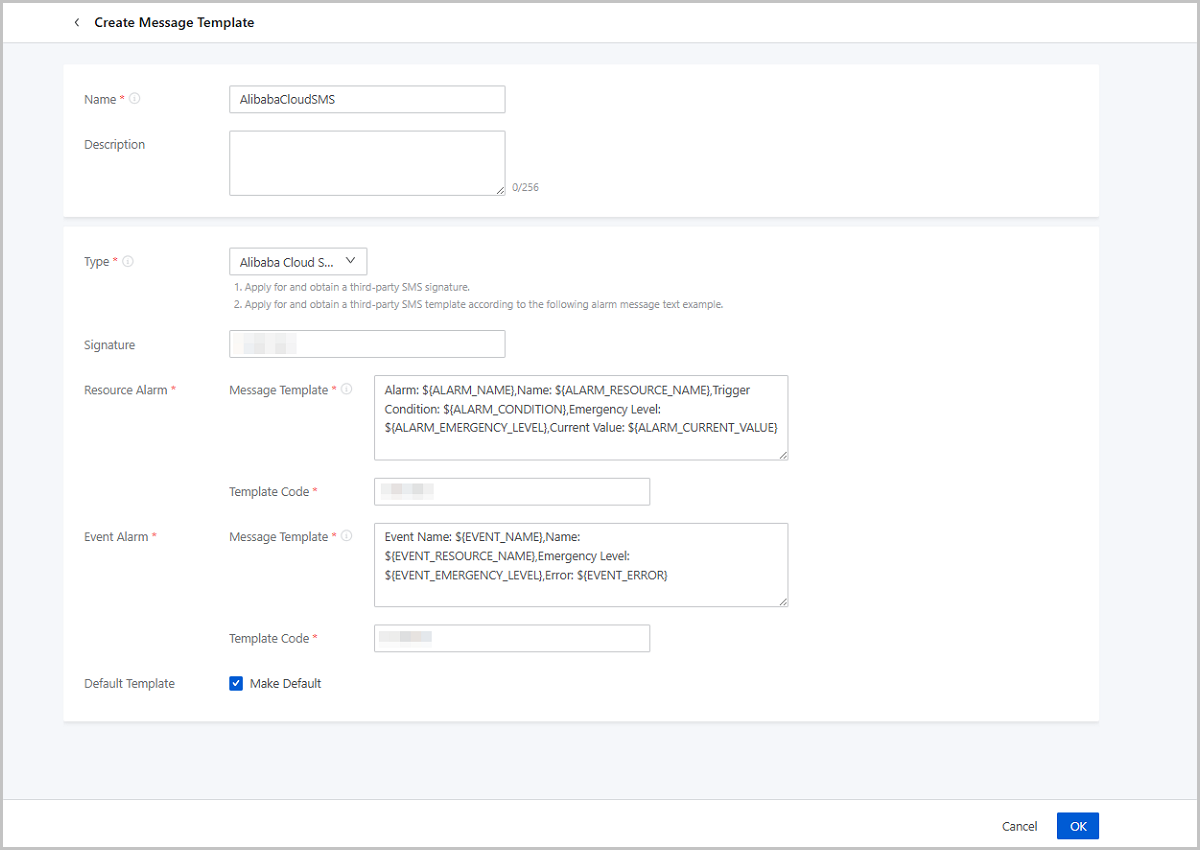This screenshot has width=1200, height=850.
Task: Focus the Name input field AlibabaCloudSMS
Action: [x=367, y=99]
